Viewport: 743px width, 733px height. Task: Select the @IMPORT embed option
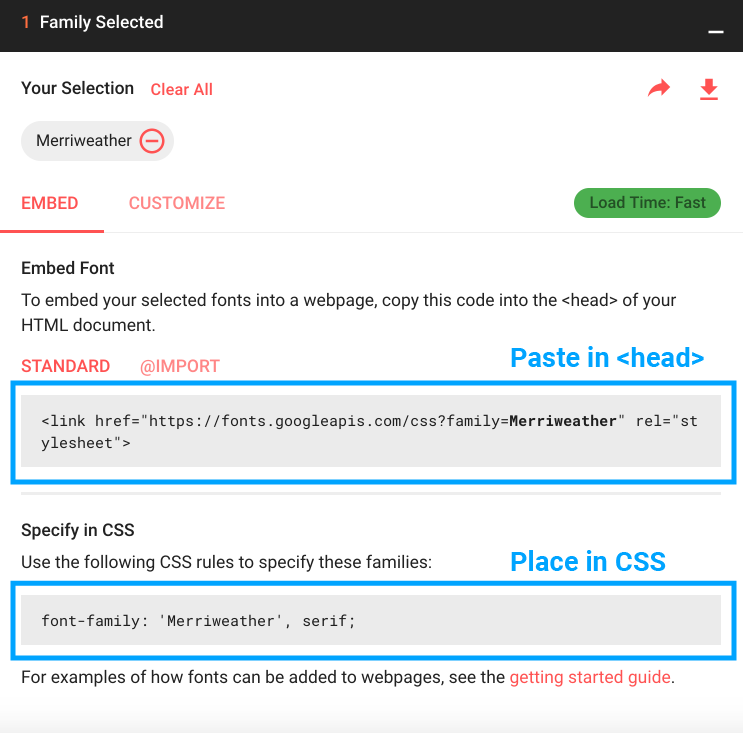[x=180, y=366]
